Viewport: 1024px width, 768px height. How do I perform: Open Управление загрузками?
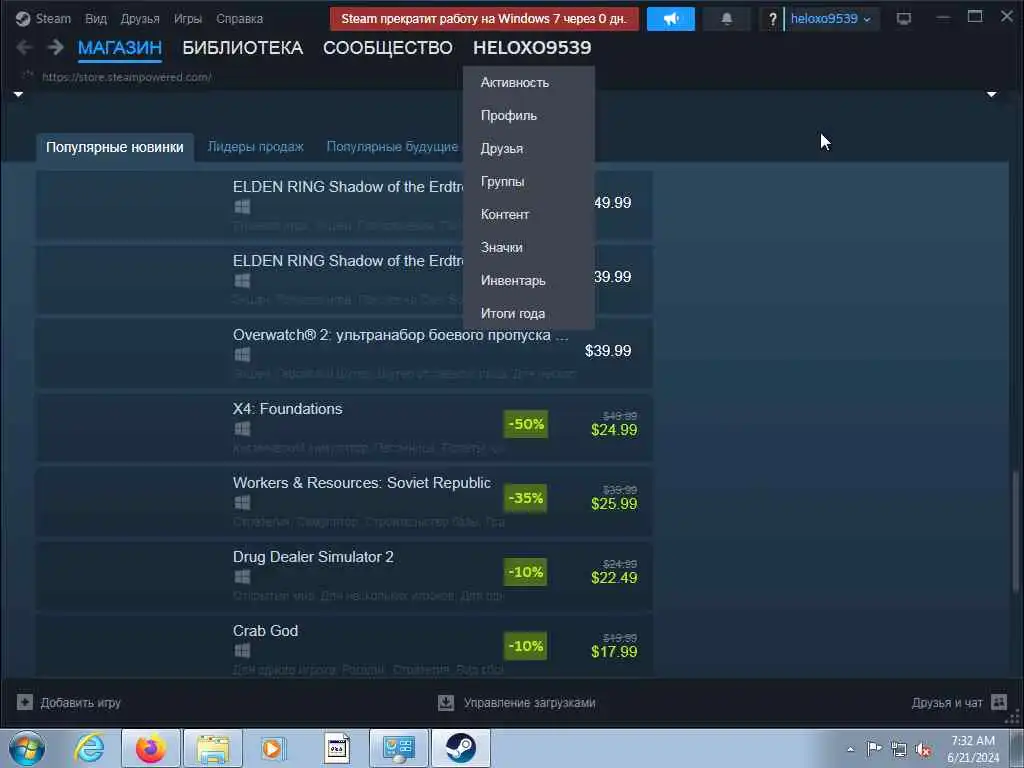click(517, 703)
